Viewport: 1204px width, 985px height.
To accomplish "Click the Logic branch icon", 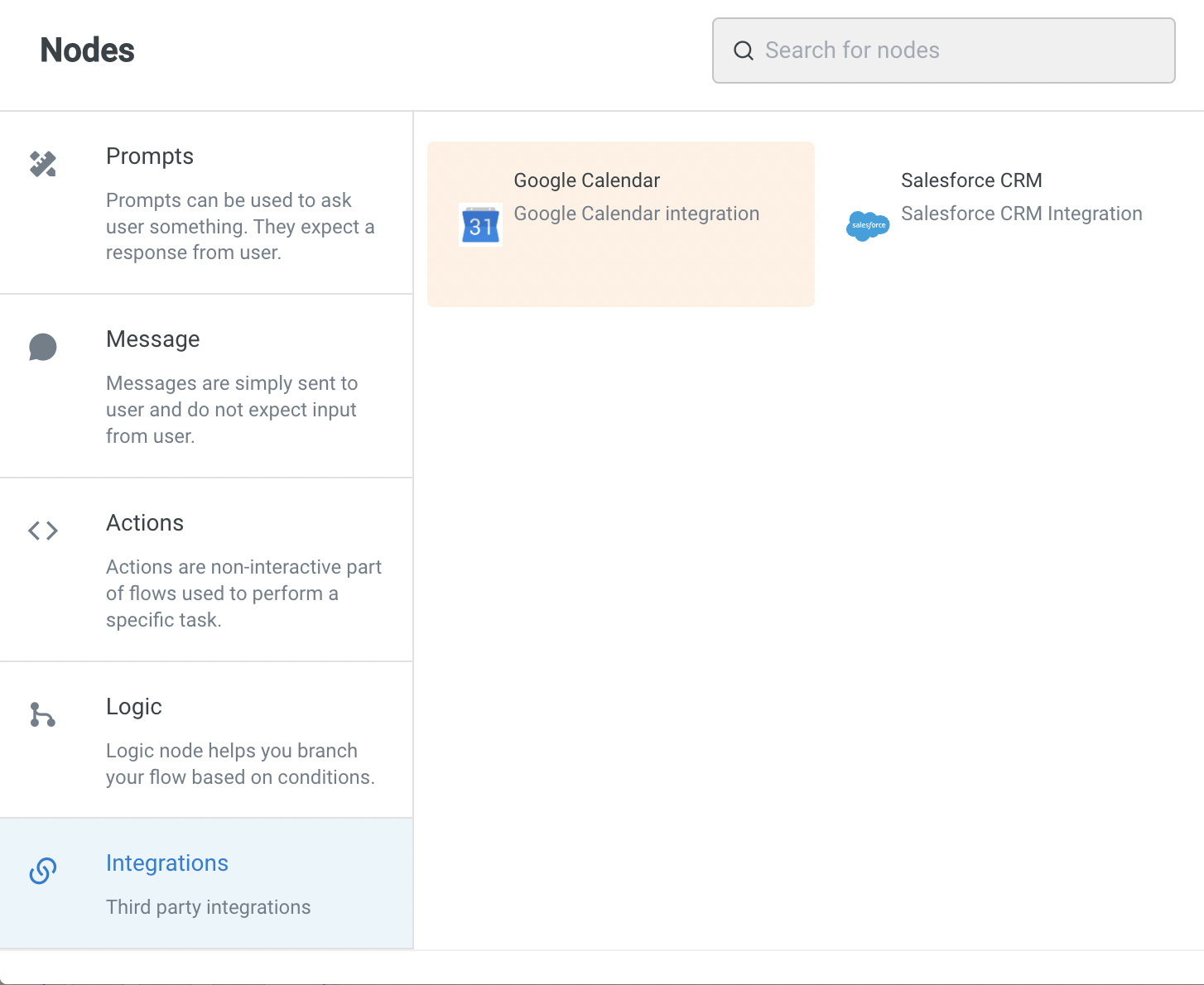I will point(43,714).
